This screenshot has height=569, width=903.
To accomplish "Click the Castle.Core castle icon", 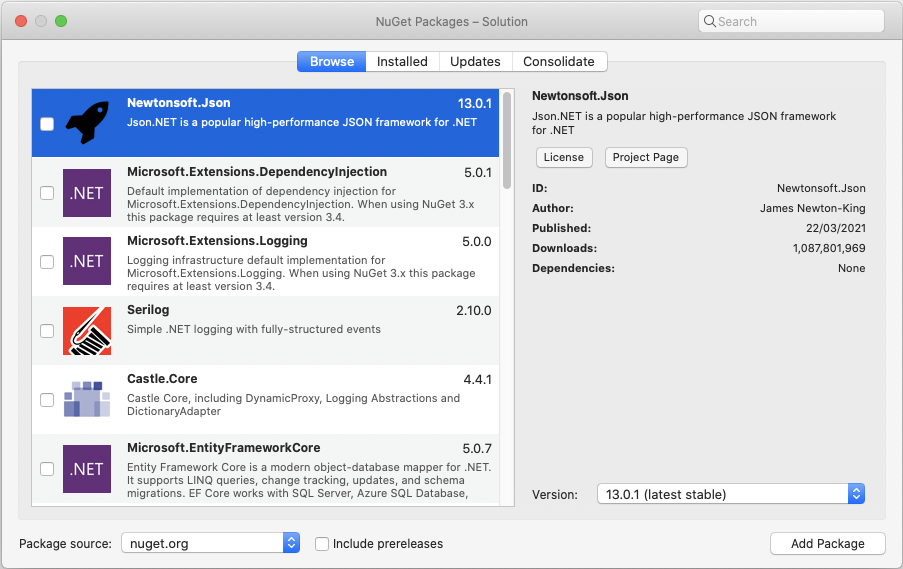I will click(87, 399).
